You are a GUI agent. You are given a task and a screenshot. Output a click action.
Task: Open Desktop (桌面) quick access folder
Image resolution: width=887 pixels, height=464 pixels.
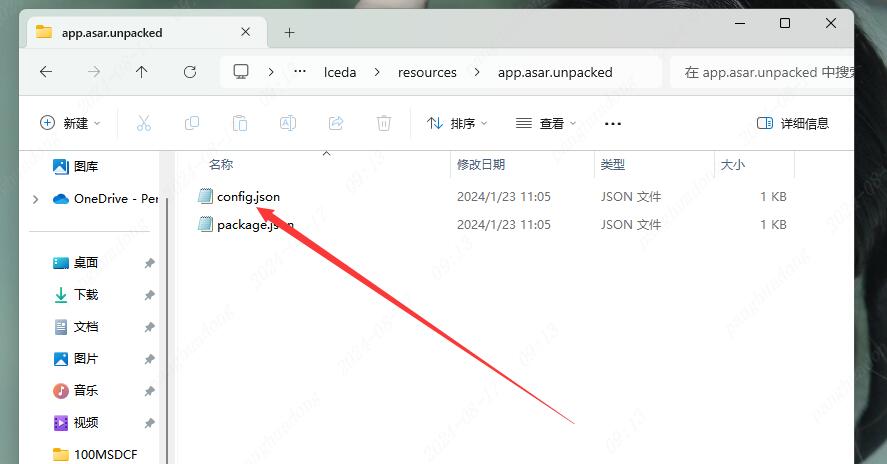point(86,263)
